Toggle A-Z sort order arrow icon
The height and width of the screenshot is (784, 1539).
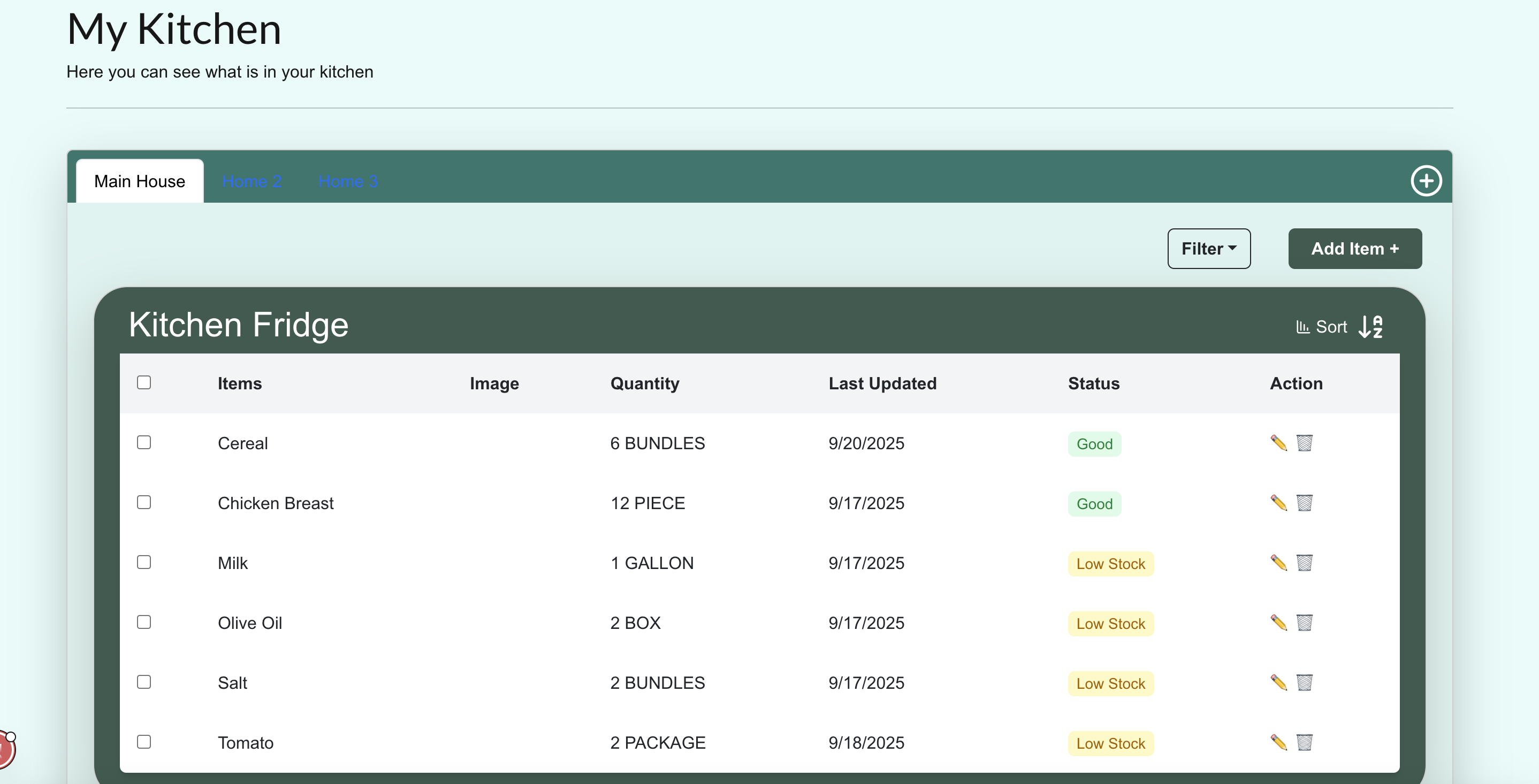(x=1370, y=327)
